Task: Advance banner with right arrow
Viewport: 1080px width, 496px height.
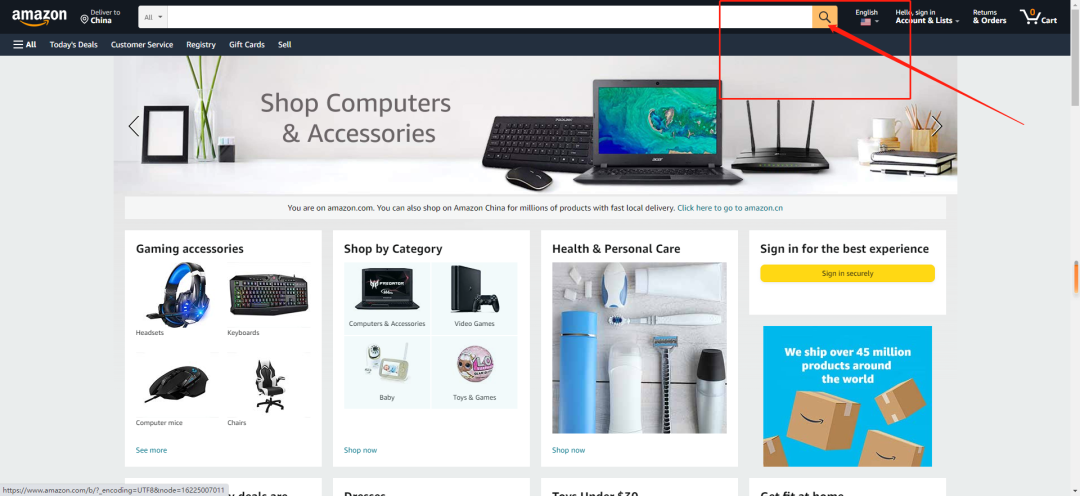Action: coord(937,126)
